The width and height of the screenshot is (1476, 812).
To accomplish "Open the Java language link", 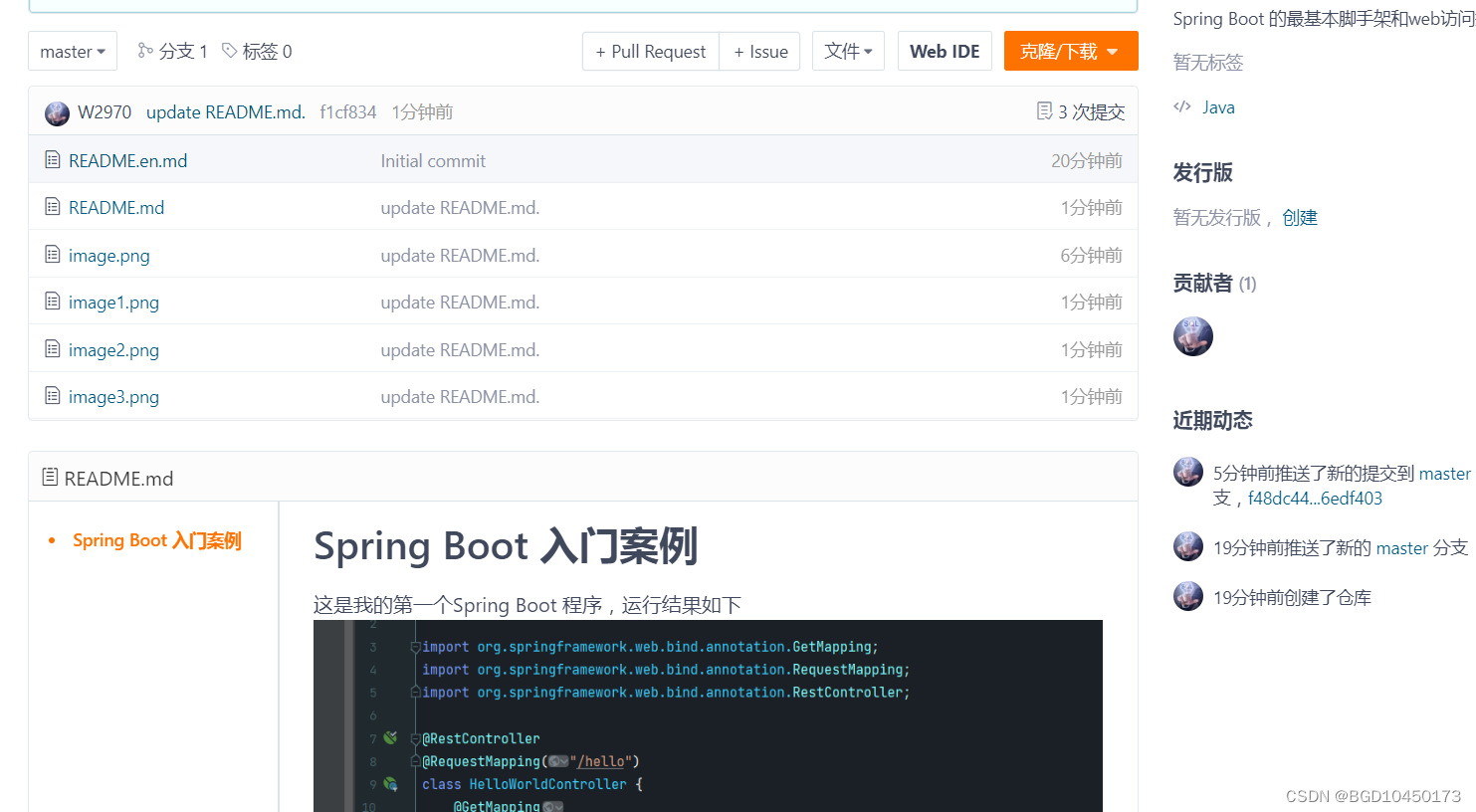I will [1218, 107].
